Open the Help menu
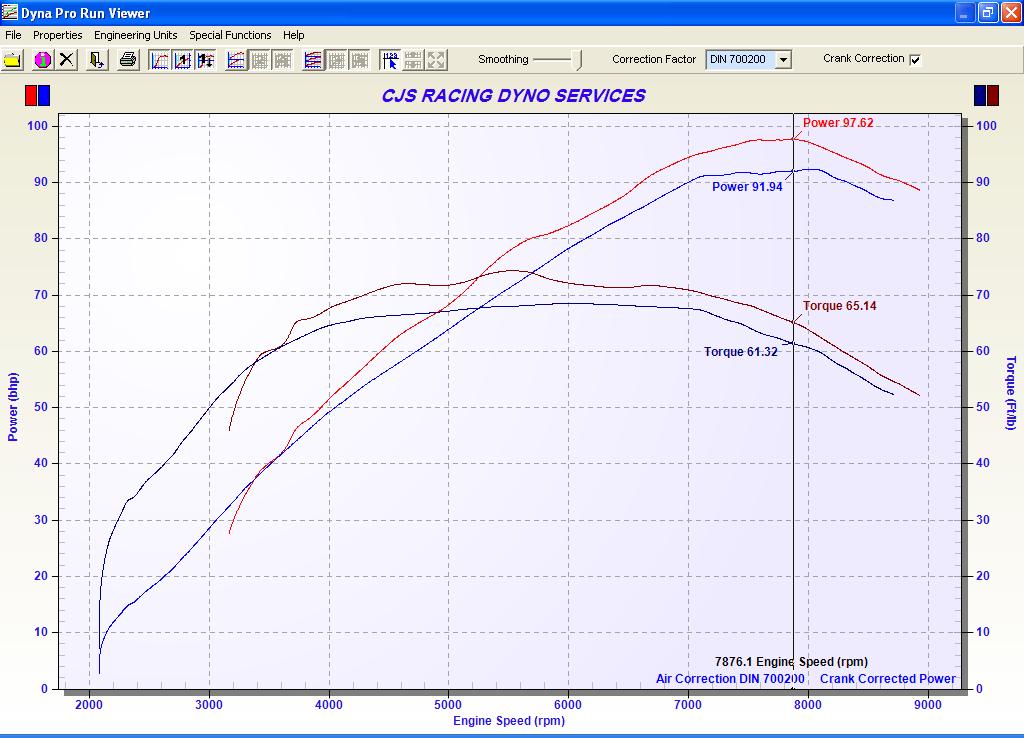 [x=293, y=35]
